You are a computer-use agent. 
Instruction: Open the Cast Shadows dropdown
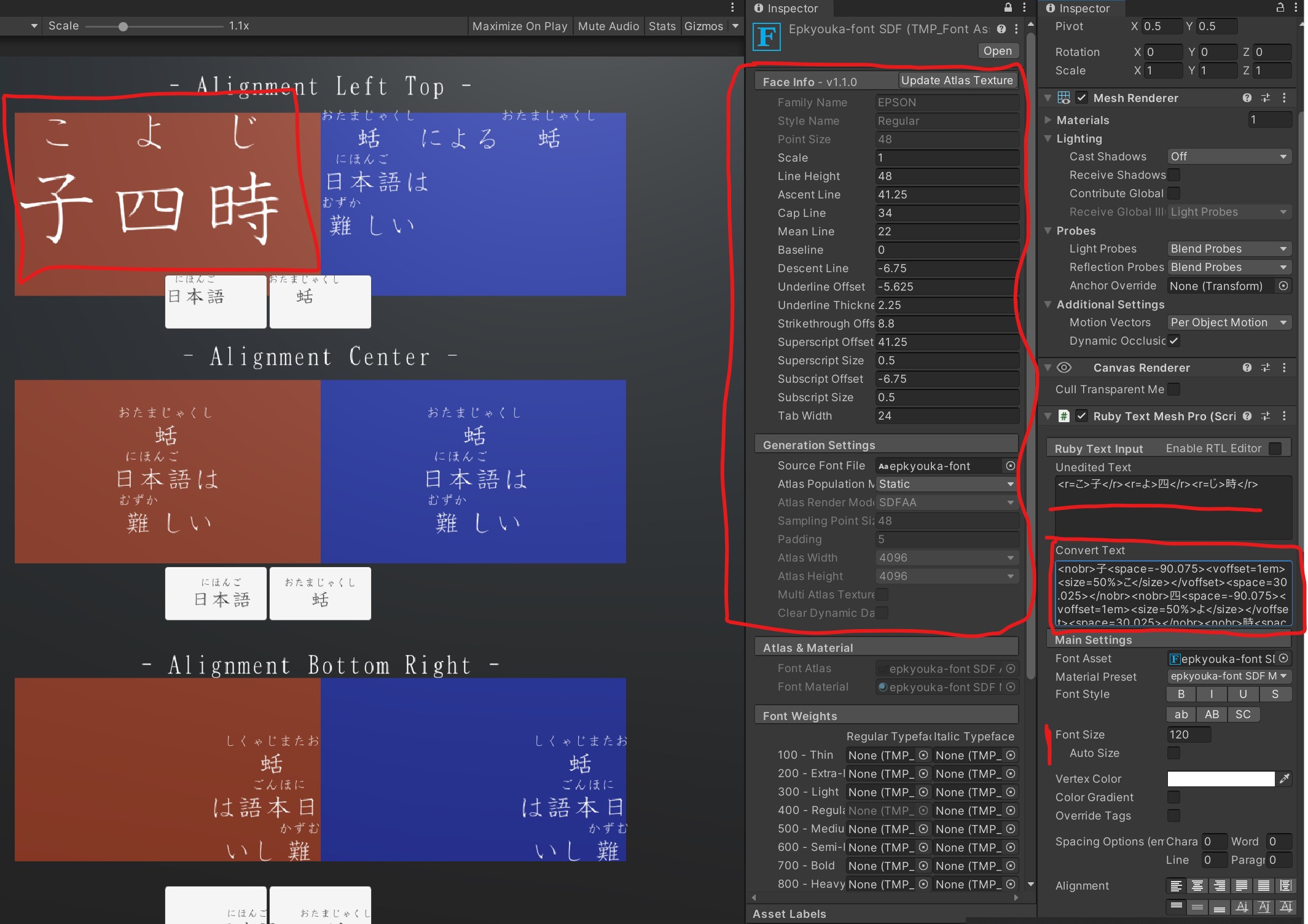click(x=1229, y=157)
